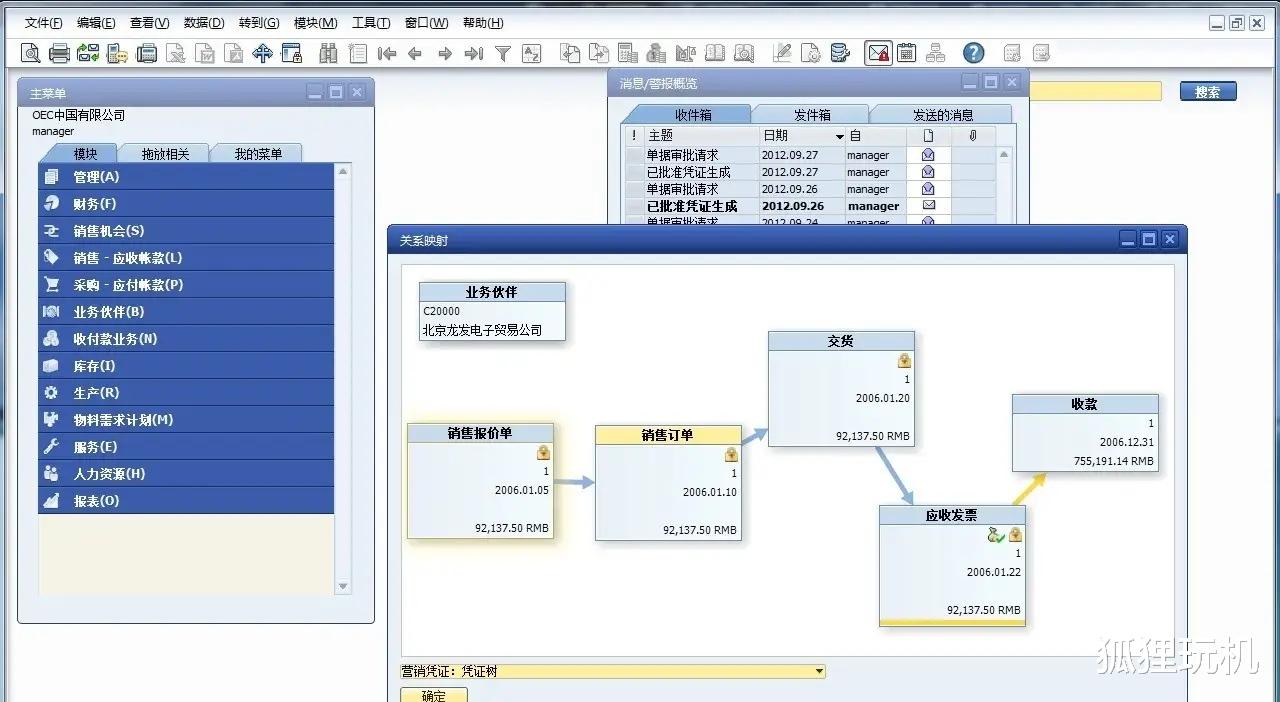
Task: Click the 业务伙伴 C20000 box
Action: pyautogui.click(x=492, y=311)
